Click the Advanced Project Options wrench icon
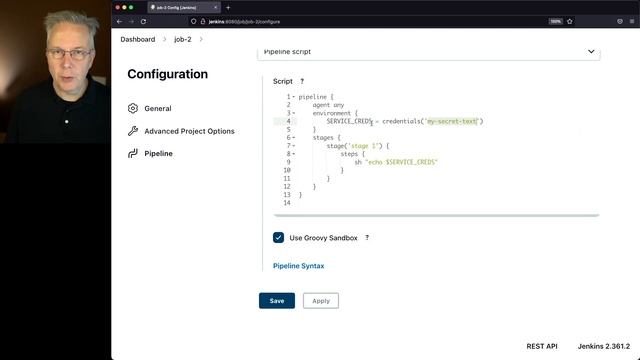Image resolution: width=640 pixels, height=360 pixels. [x=133, y=131]
